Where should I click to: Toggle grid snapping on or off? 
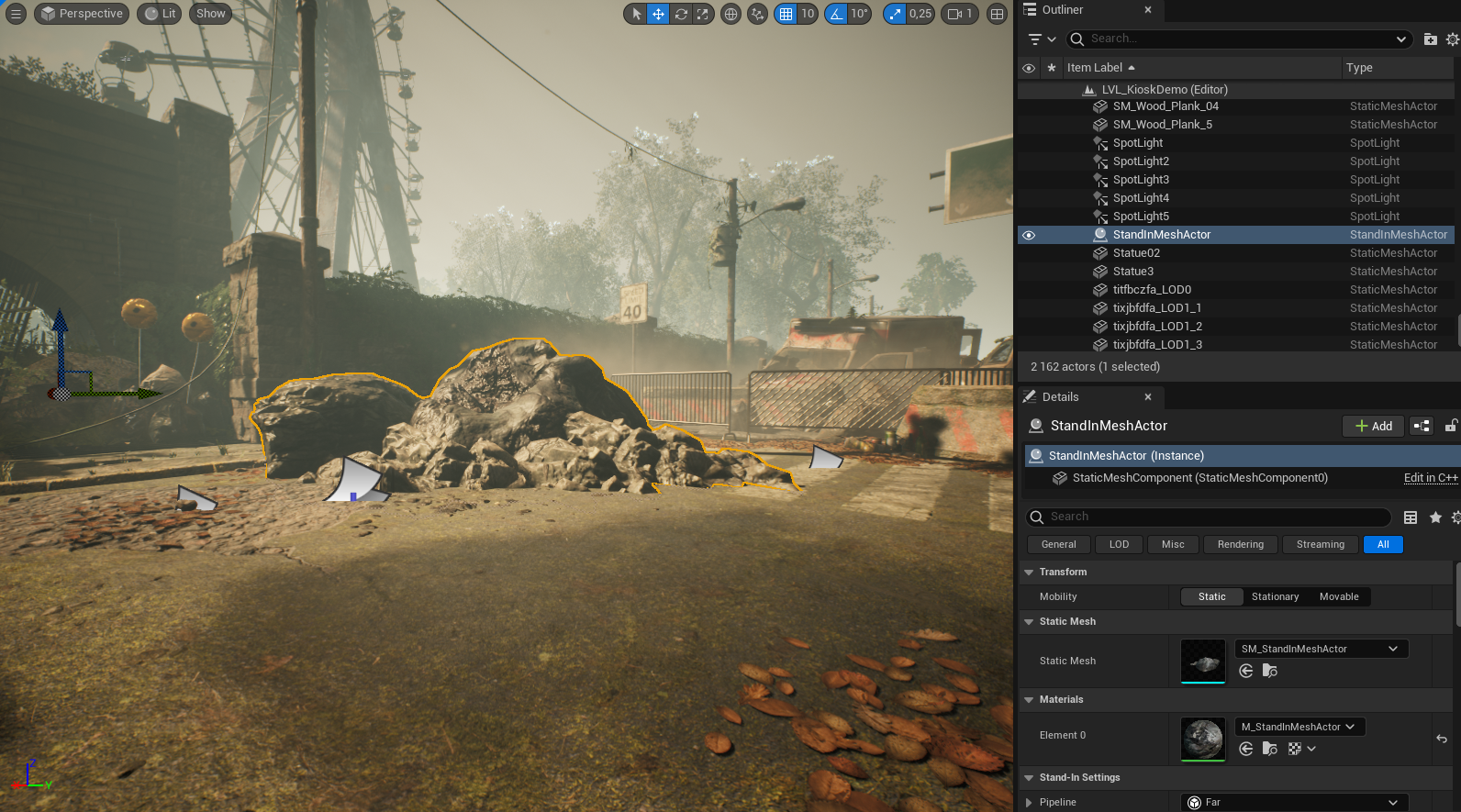coord(786,14)
